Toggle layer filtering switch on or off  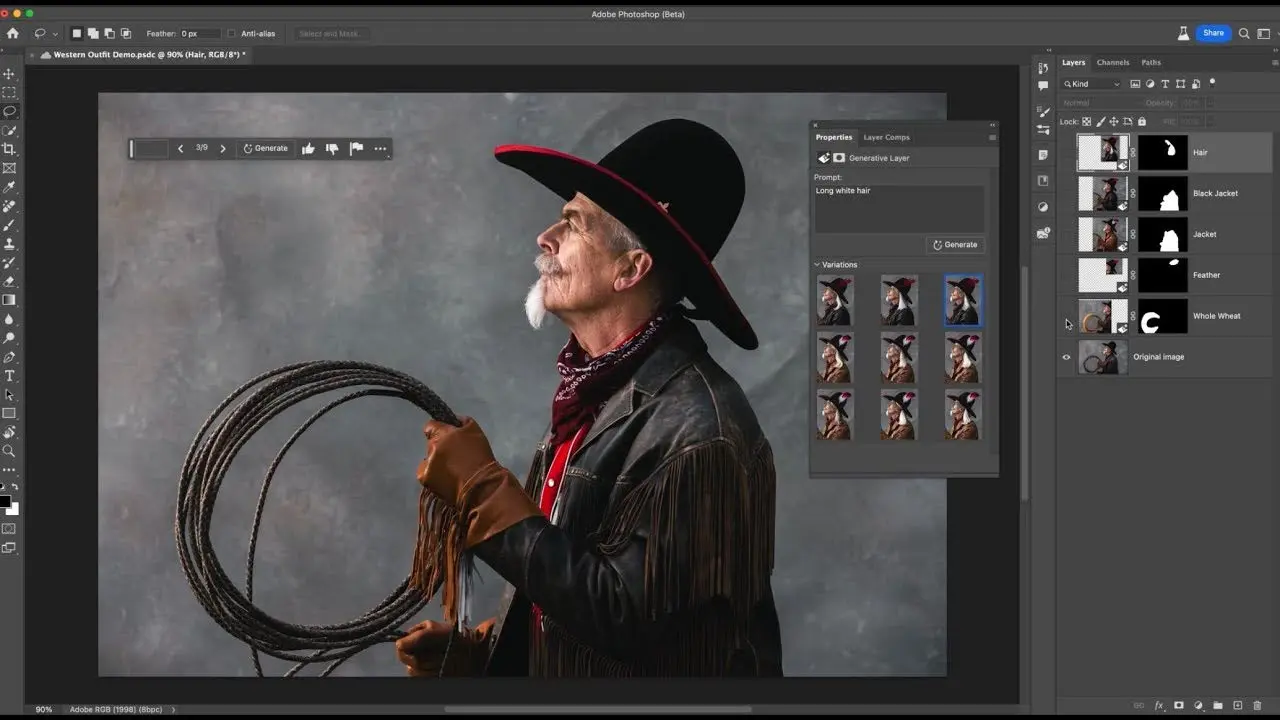click(x=1212, y=83)
